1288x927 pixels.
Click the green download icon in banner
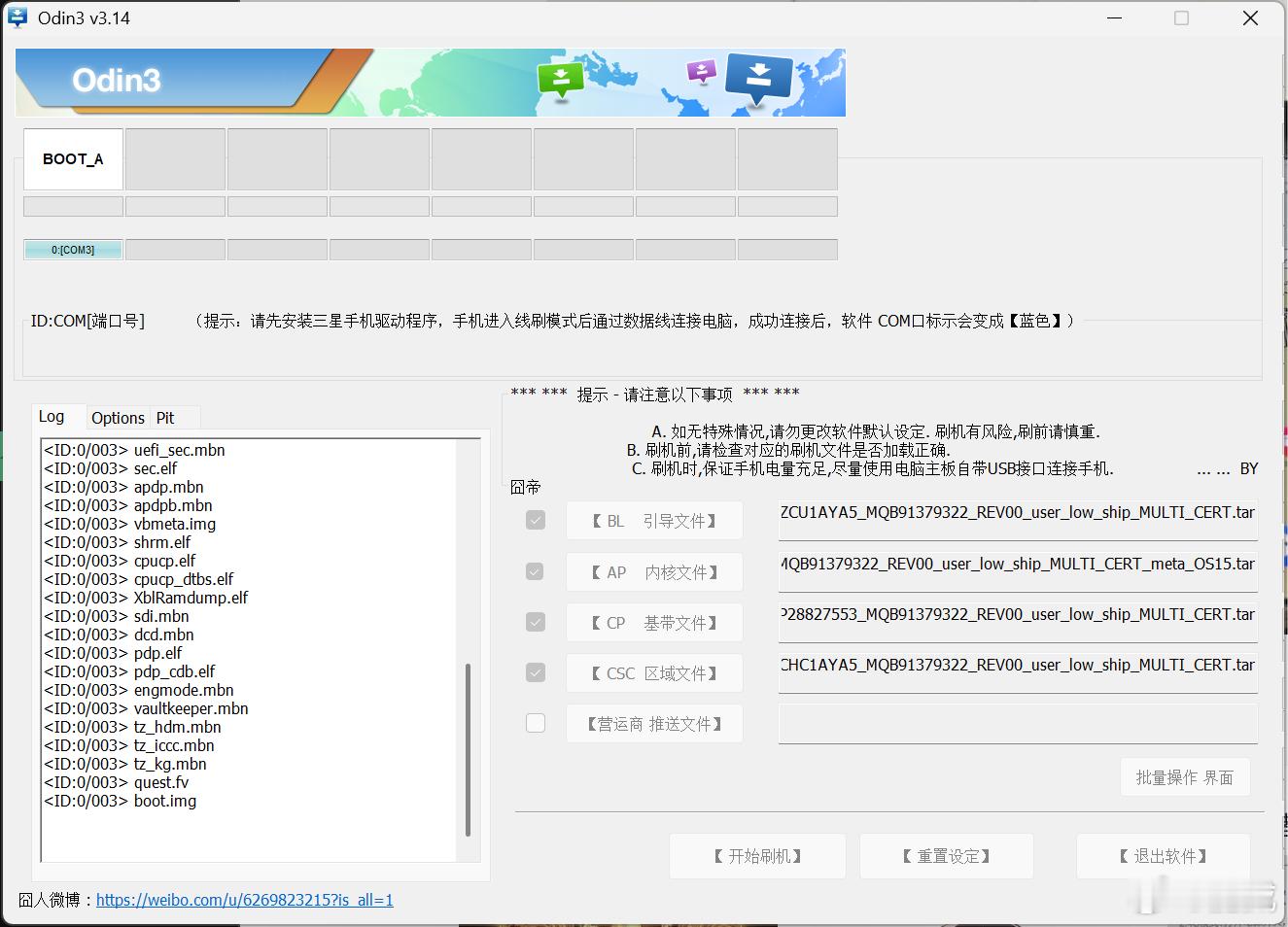561,82
